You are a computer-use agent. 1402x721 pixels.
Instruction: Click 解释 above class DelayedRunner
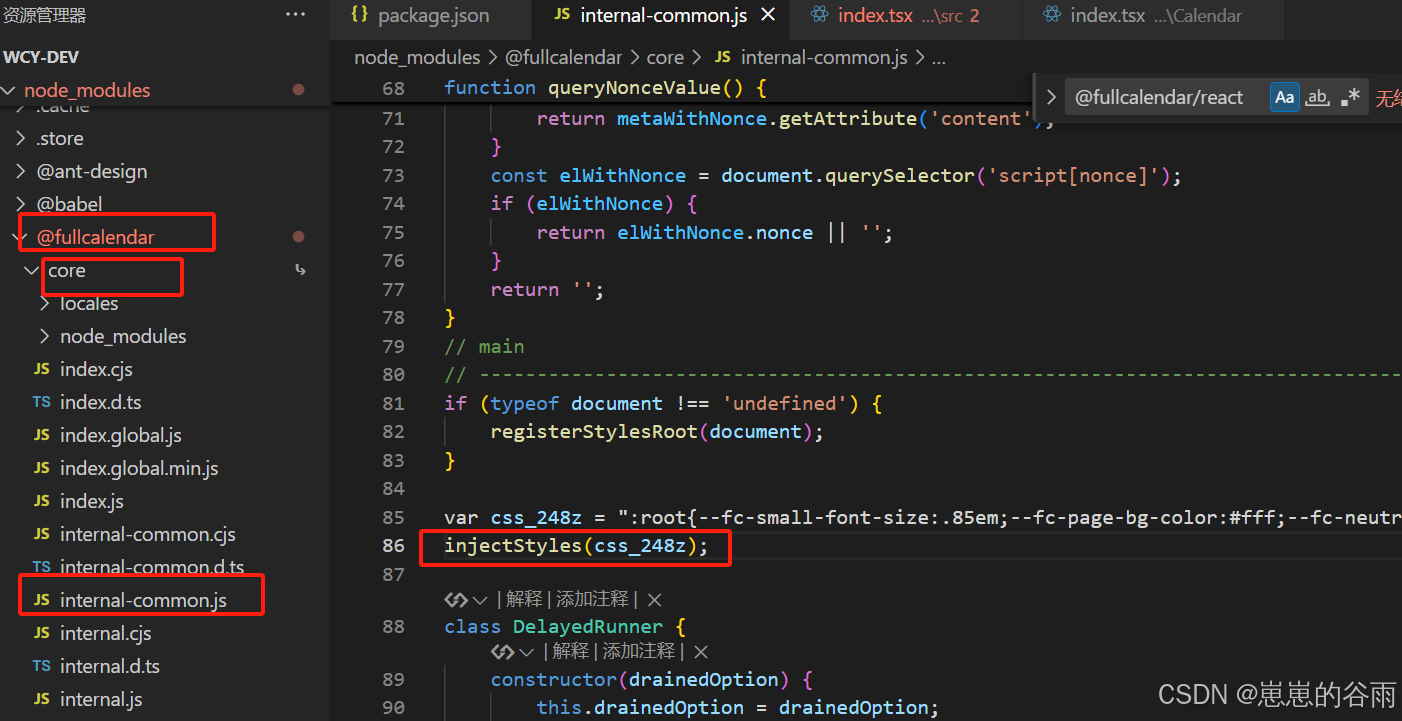click(x=525, y=599)
